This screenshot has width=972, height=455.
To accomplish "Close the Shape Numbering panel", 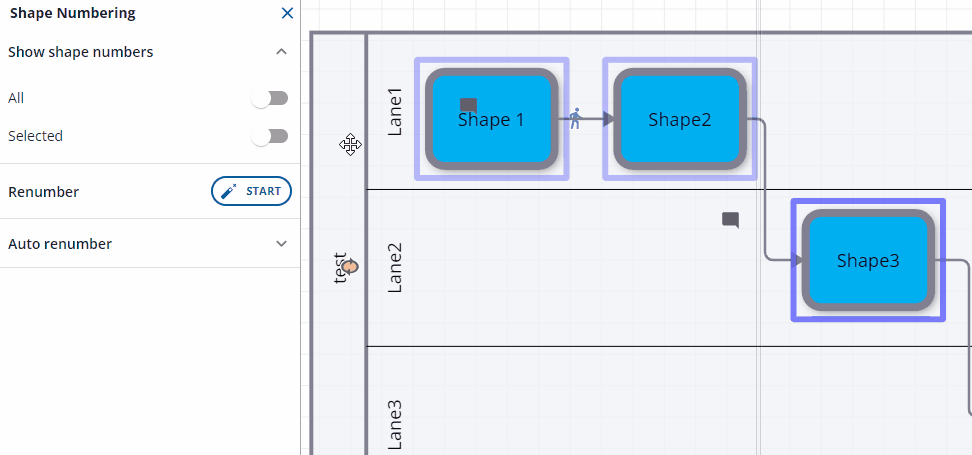I will [287, 14].
